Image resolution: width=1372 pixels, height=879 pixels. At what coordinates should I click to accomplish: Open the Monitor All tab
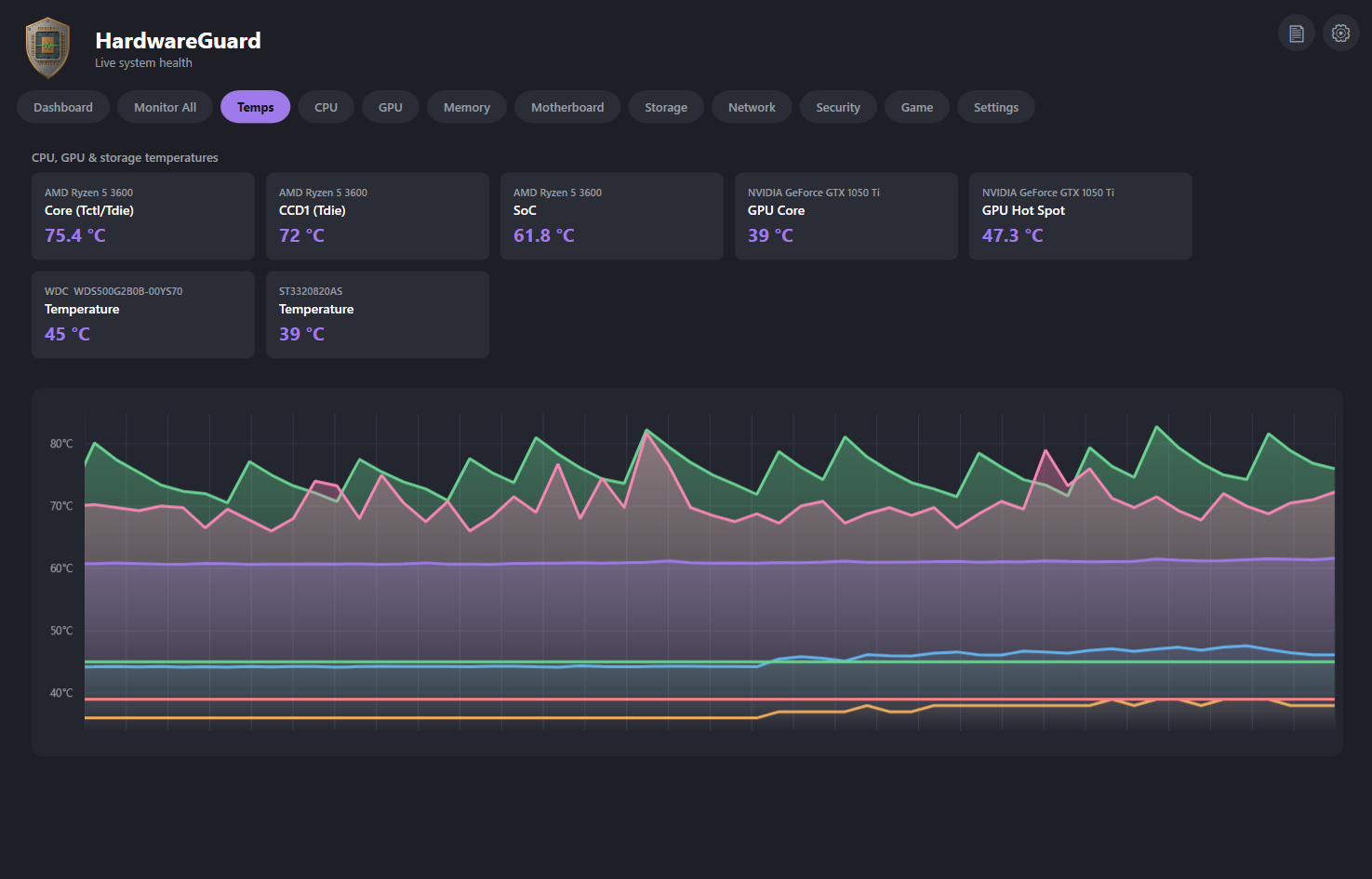click(165, 107)
